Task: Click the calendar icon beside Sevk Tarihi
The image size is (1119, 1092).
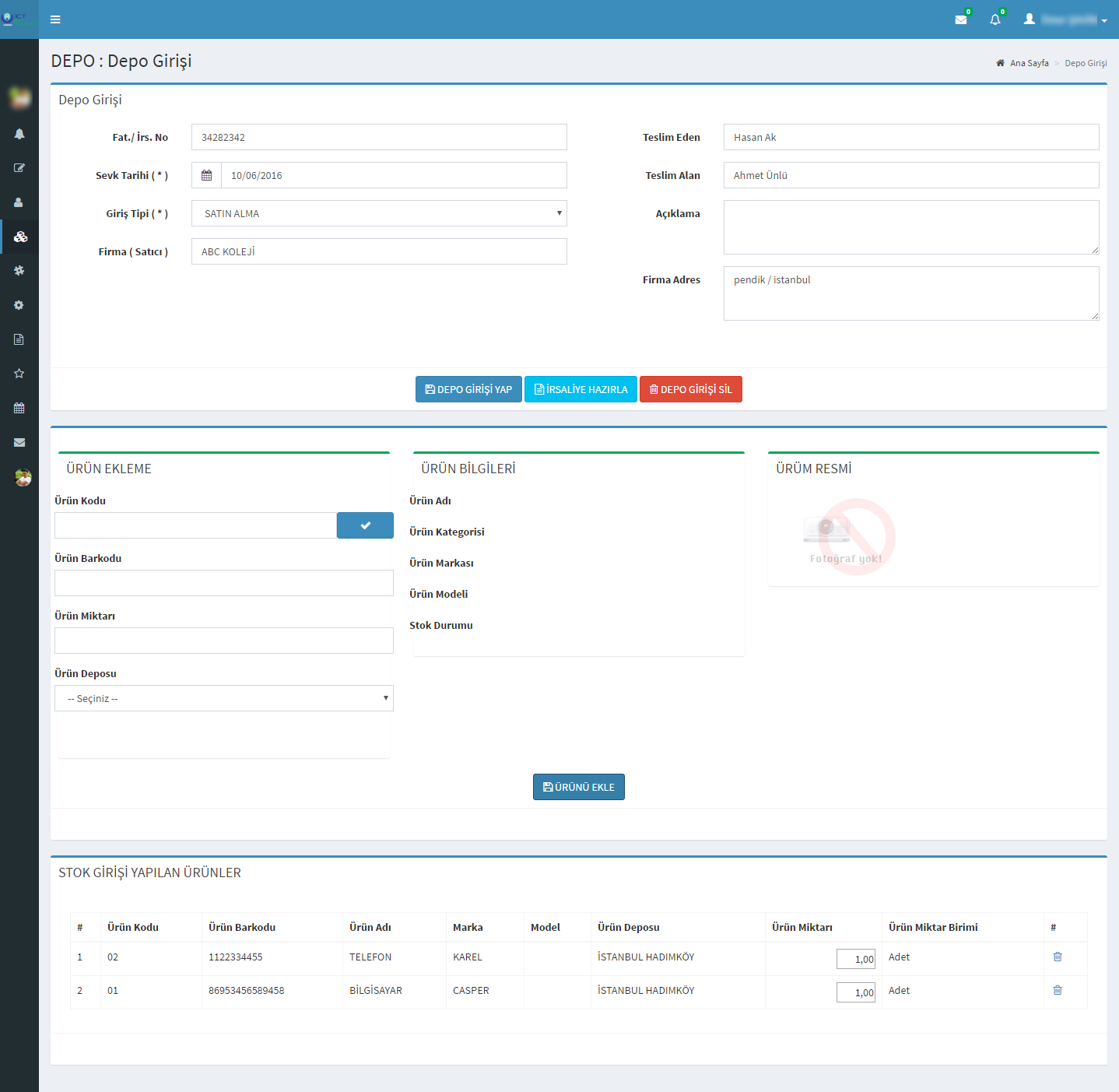Action: click(x=206, y=175)
